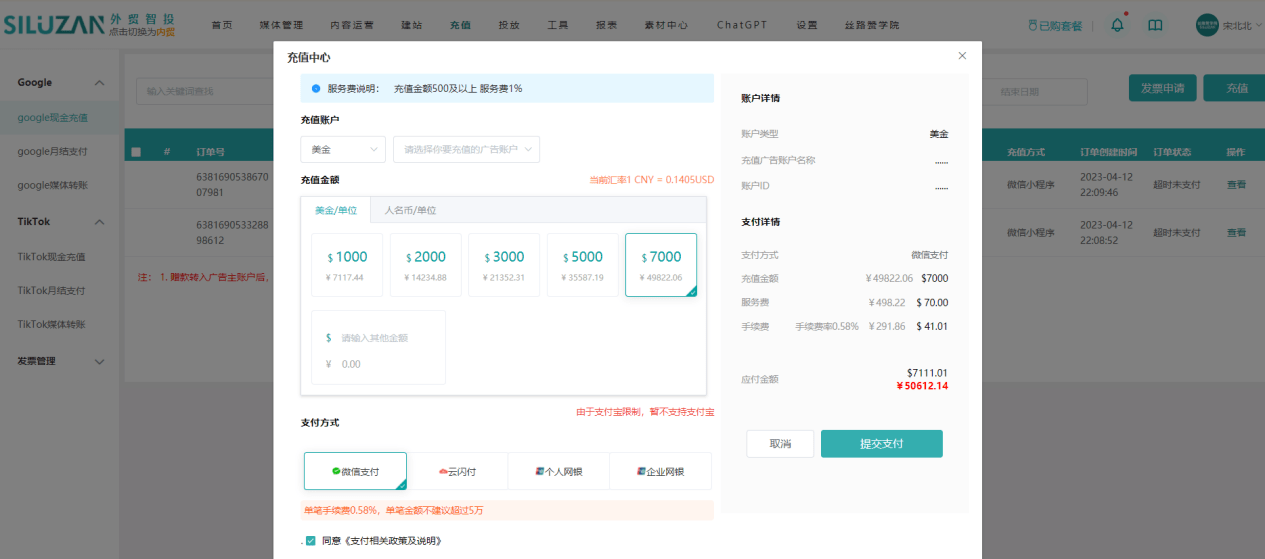Choose 云闪付 as the payment method
Screen dimensions: 1265x559
pos(457,471)
